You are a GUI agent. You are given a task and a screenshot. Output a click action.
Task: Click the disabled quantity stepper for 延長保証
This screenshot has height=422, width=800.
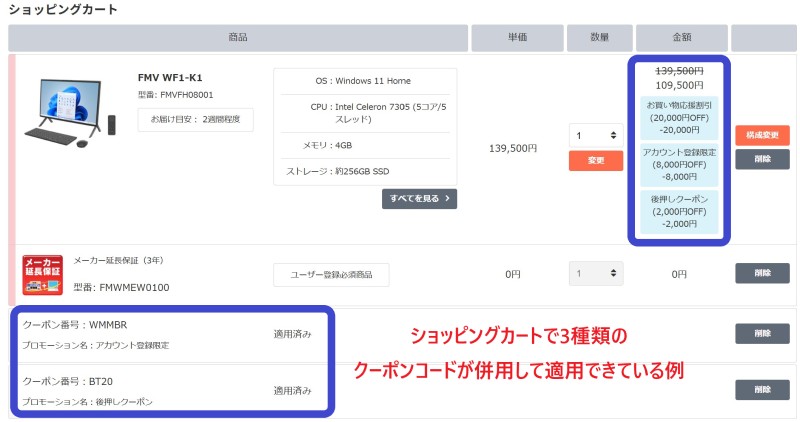pyautogui.click(x=595, y=274)
